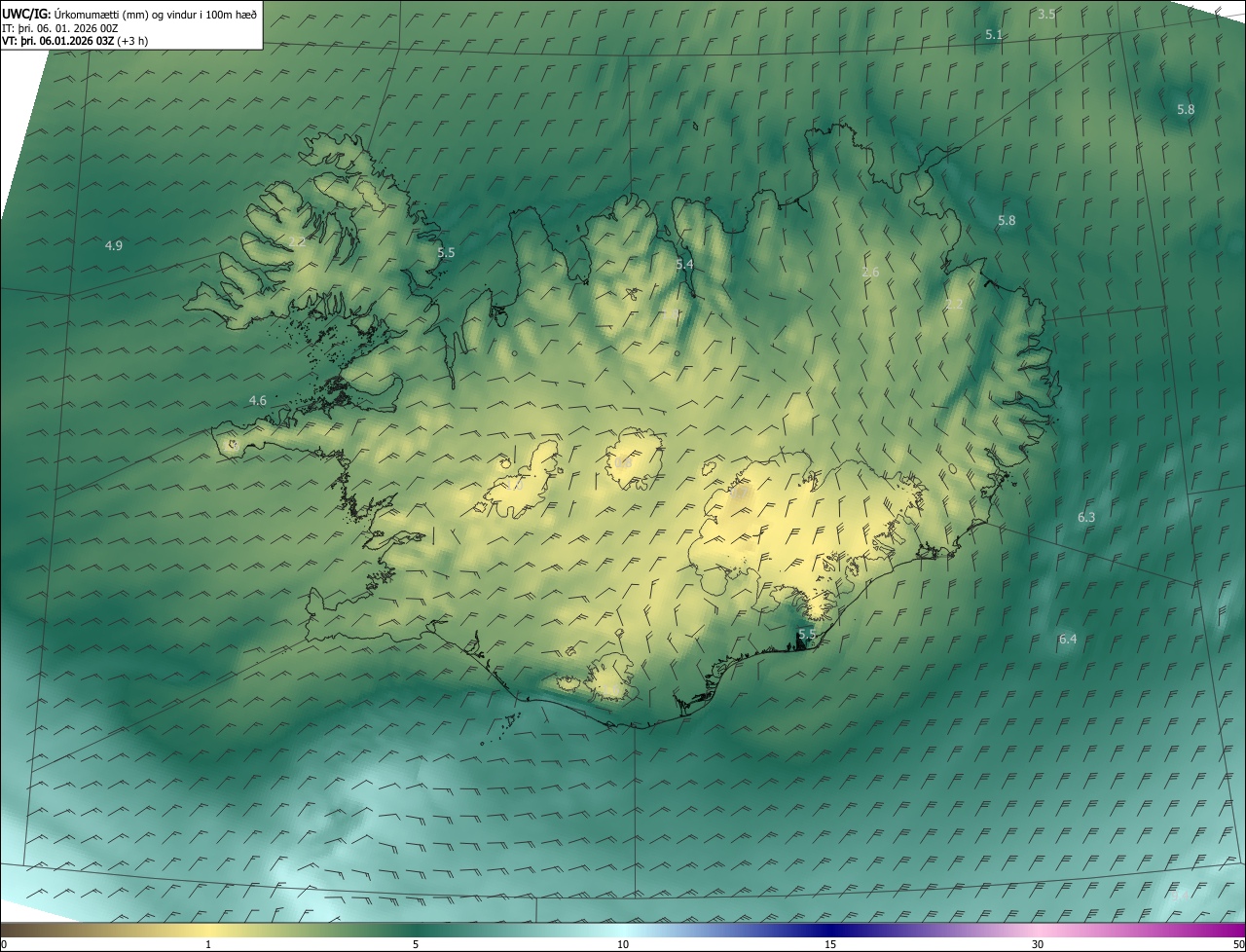
Task: Select the 5.1 precipitable water value
Action: [x=993, y=34]
